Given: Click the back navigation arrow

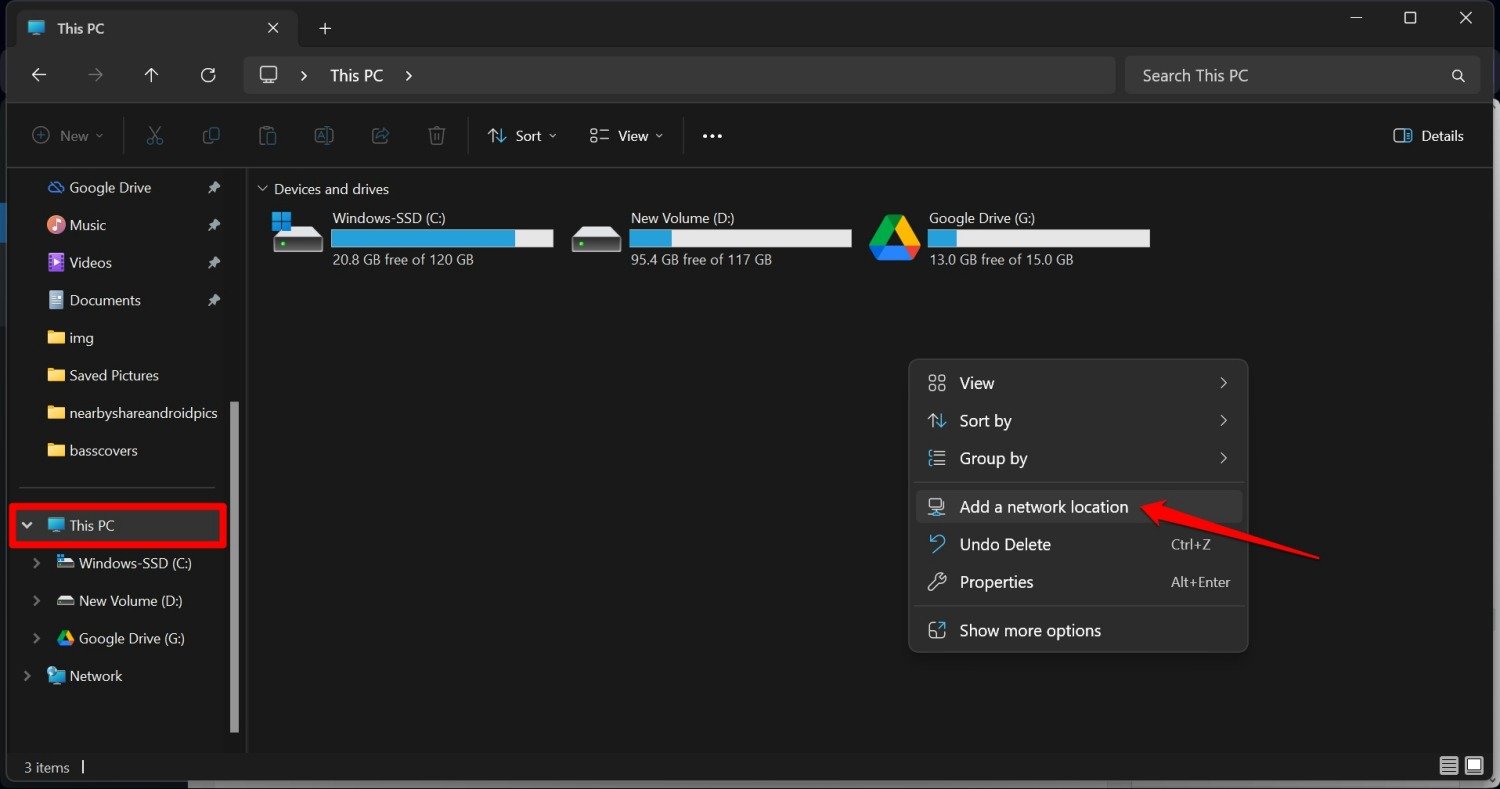Looking at the screenshot, I should tap(39, 75).
